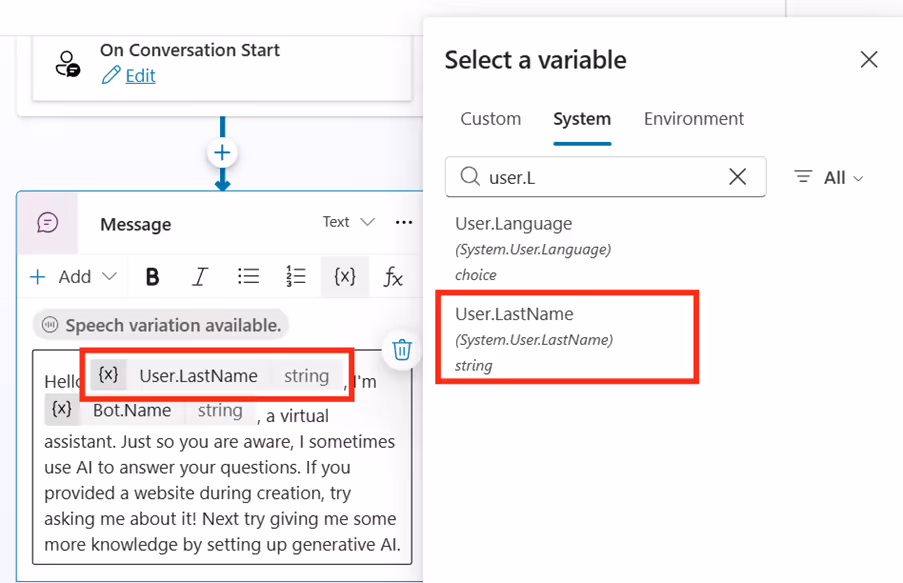Switch to the Environment tab
Image resolution: width=903 pixels, height=583 pixels.
click(693, 118)
